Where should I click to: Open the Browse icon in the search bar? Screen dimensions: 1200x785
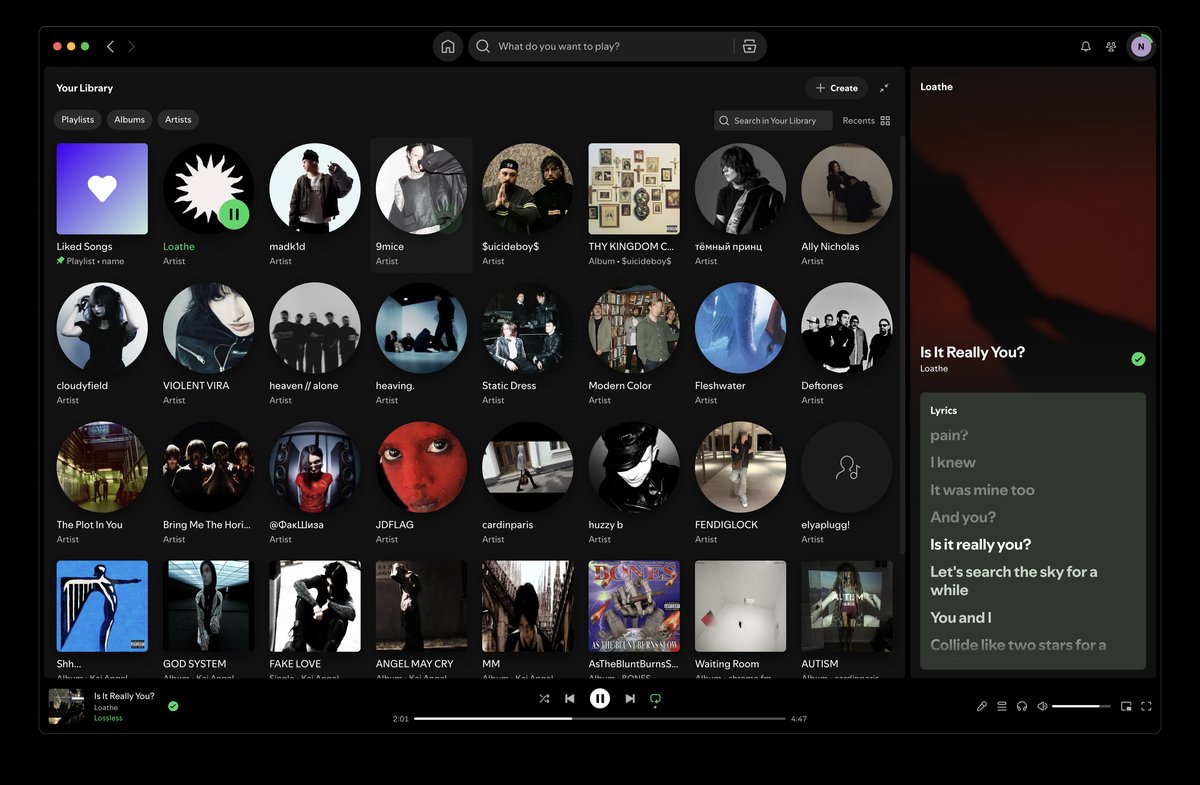tap(750, 46)
